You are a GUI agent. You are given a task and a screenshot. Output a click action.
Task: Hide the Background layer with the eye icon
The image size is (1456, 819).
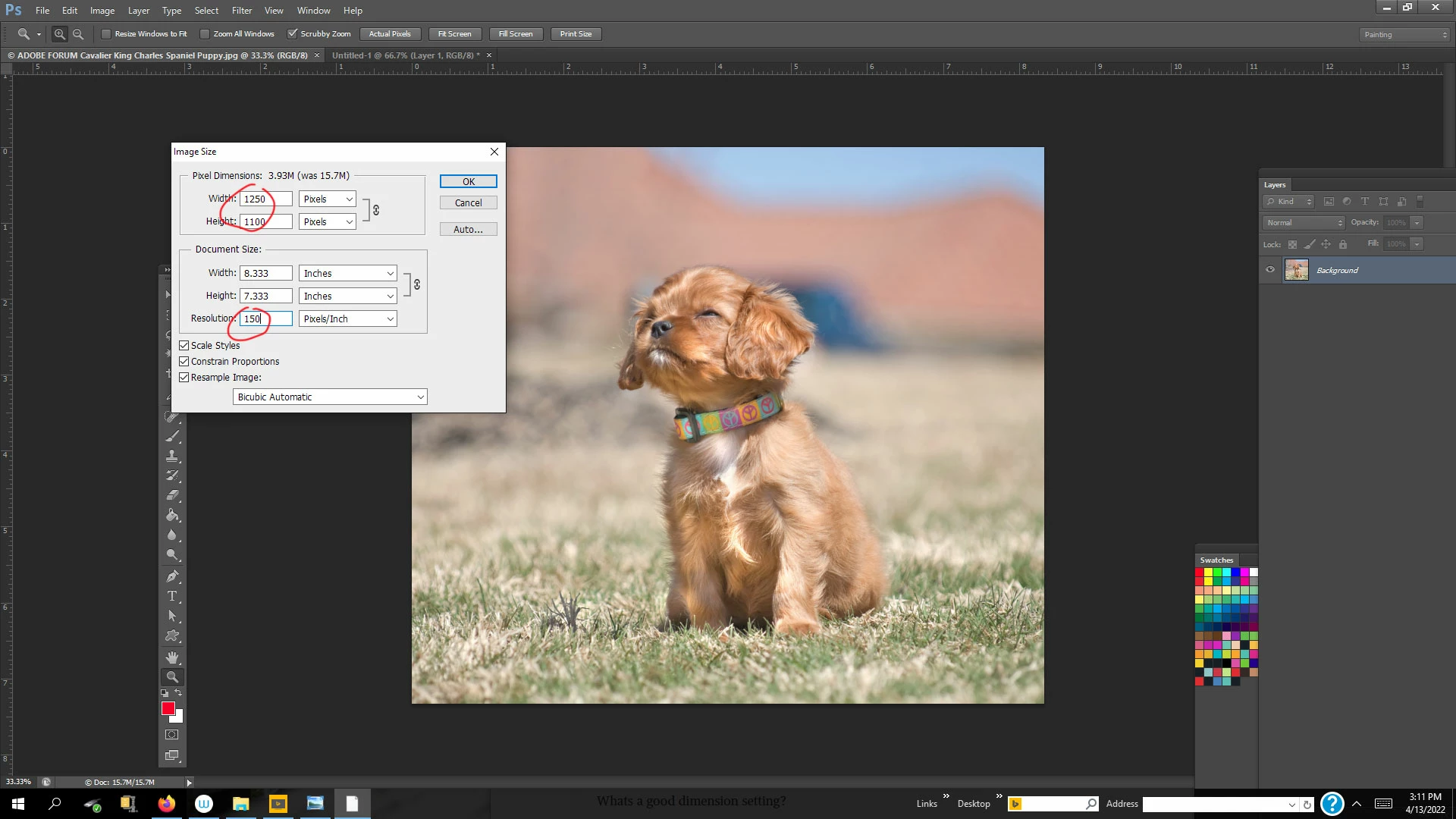tap(1270, 270)
